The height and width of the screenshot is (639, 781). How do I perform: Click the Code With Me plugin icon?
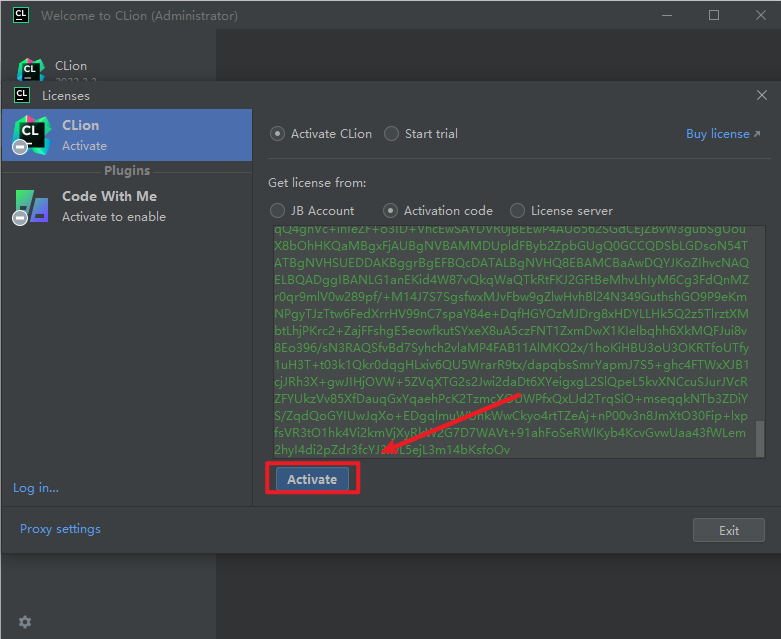(30, 206)
